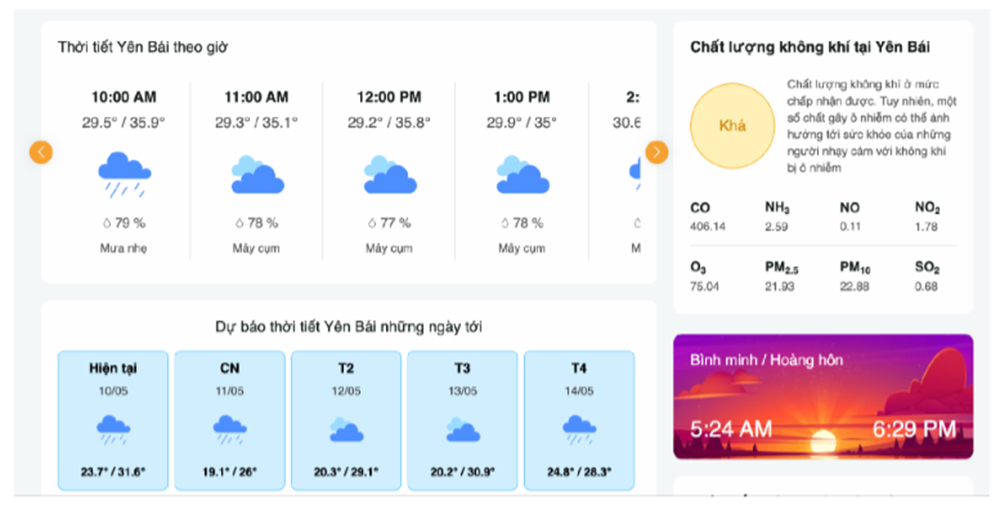This screenshot has height=505, width=1000.
Task: Click the cloud icon under 12:00 PM
Action: point(390,175)
